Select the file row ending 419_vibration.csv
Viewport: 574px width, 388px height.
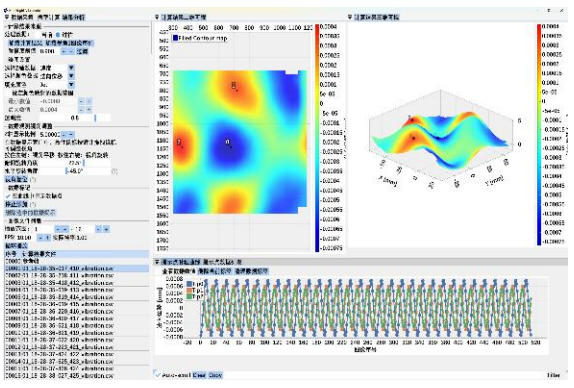pos(77,333)
